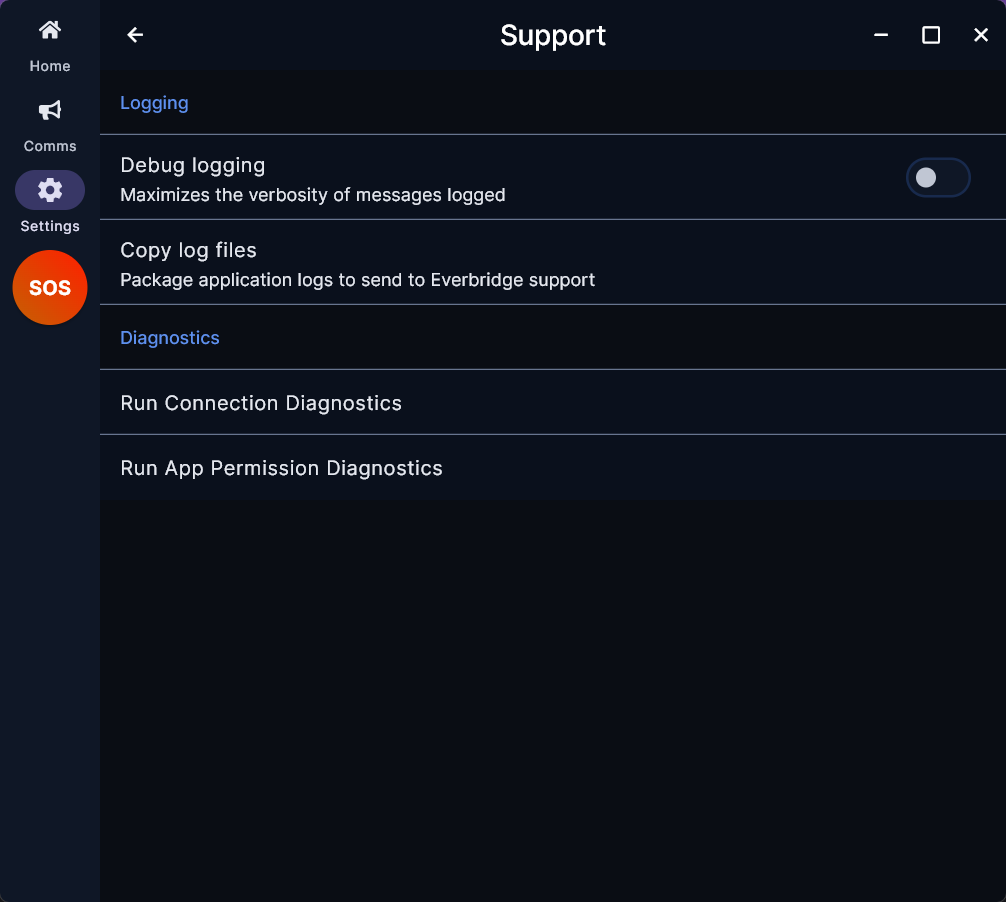The width and height of the screenshot is (1006, 902).
Task: Click the Home label in sidebar
Action: pos(49,66)
